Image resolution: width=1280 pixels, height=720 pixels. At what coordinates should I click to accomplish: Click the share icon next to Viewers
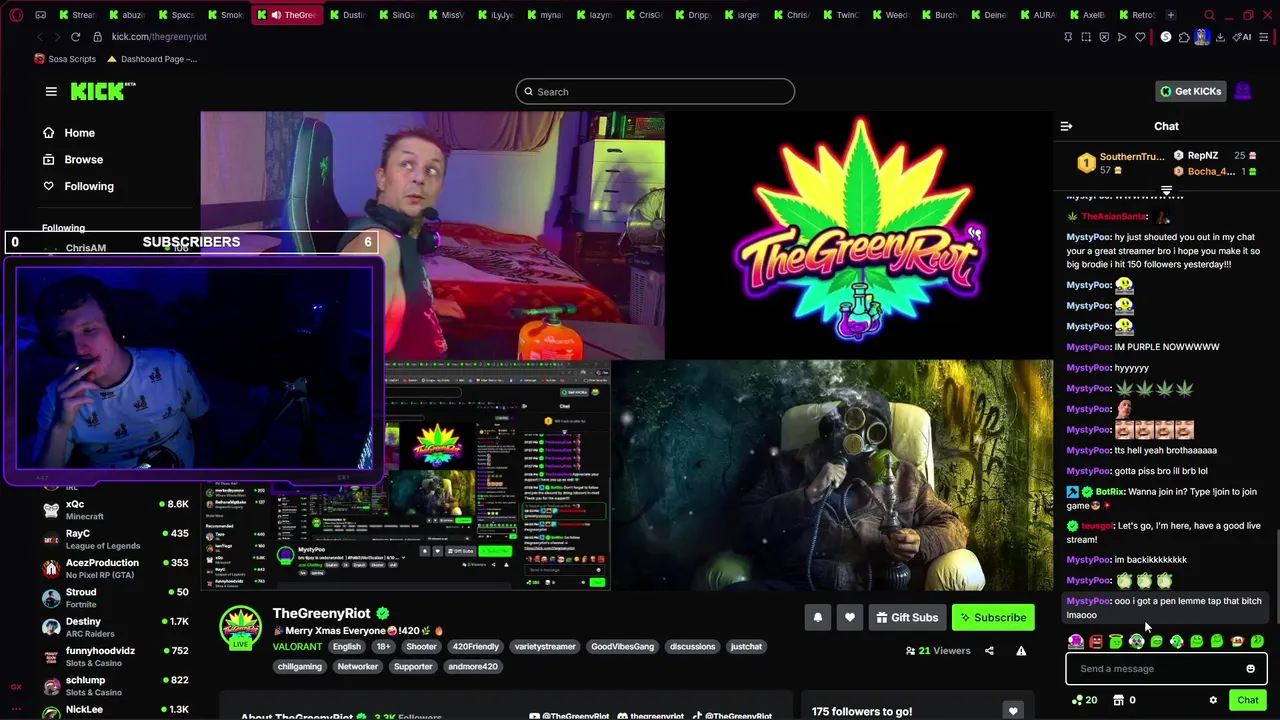pyautogui.click(x=989, y=651)
